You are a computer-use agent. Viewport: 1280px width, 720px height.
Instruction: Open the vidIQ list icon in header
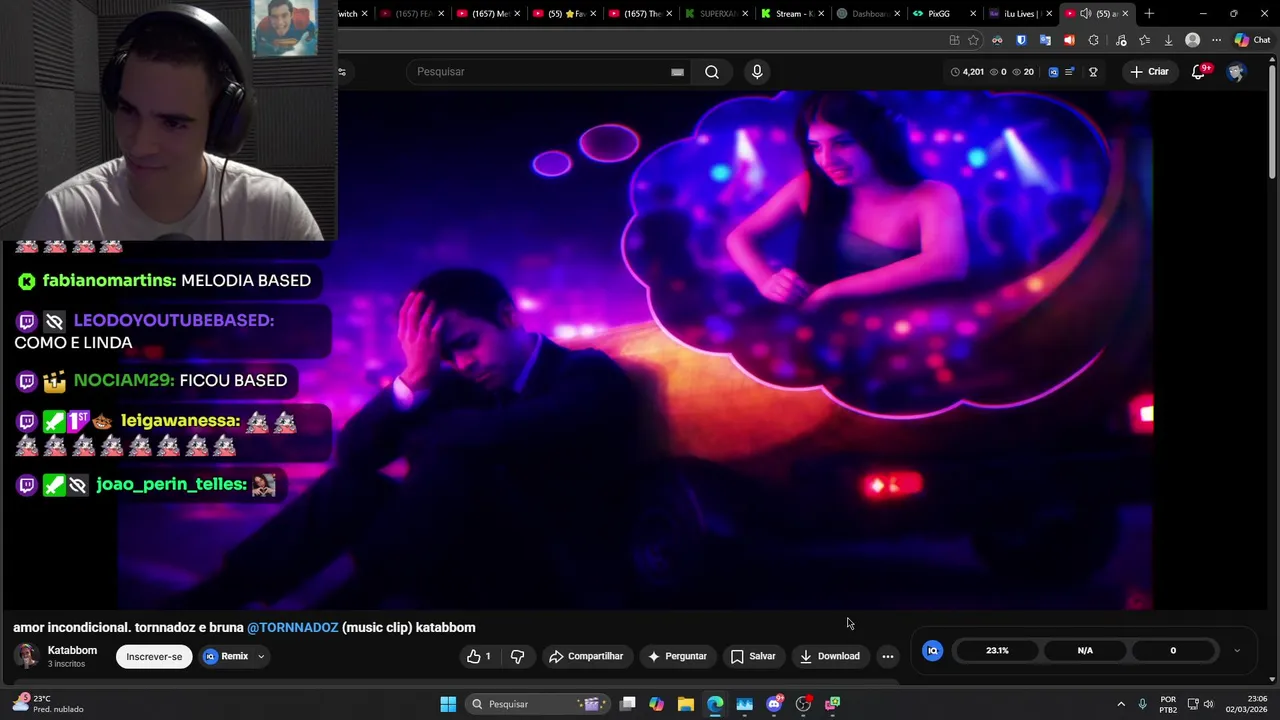1070,72
